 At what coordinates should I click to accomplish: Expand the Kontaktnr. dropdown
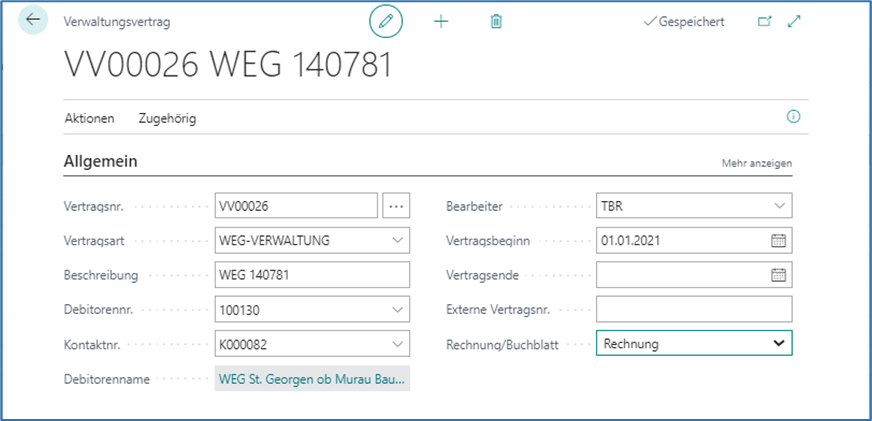click(x=397, y=344)
